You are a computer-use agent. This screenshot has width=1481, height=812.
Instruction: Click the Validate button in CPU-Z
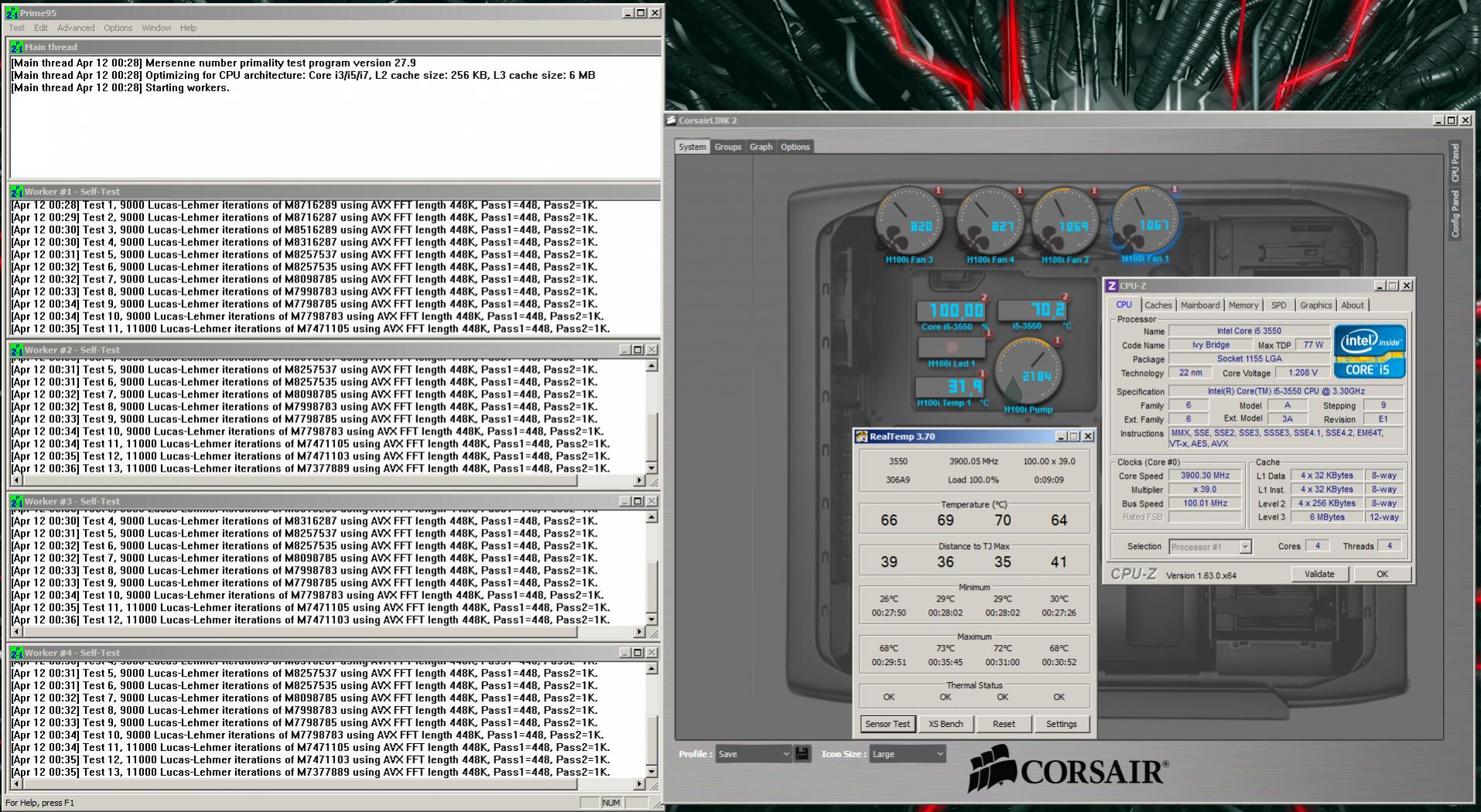pos(1319,574)
